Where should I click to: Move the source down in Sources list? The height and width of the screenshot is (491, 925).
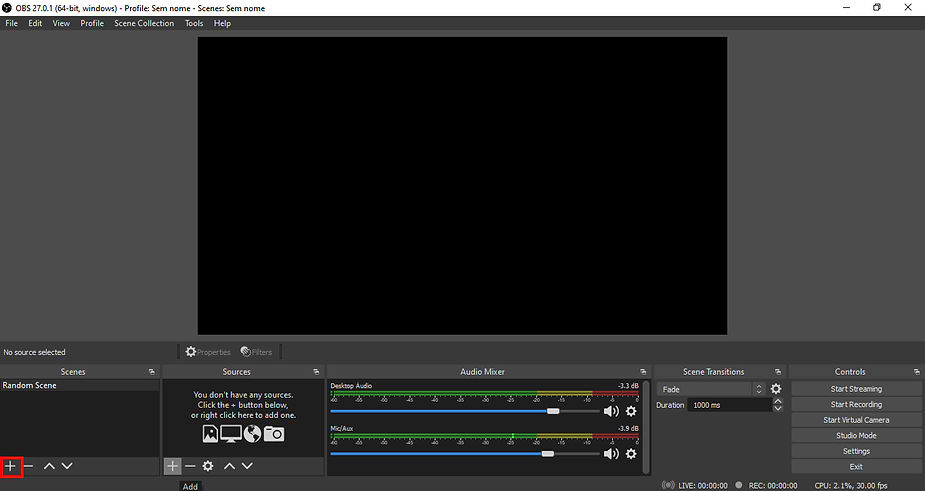(247, 466)
